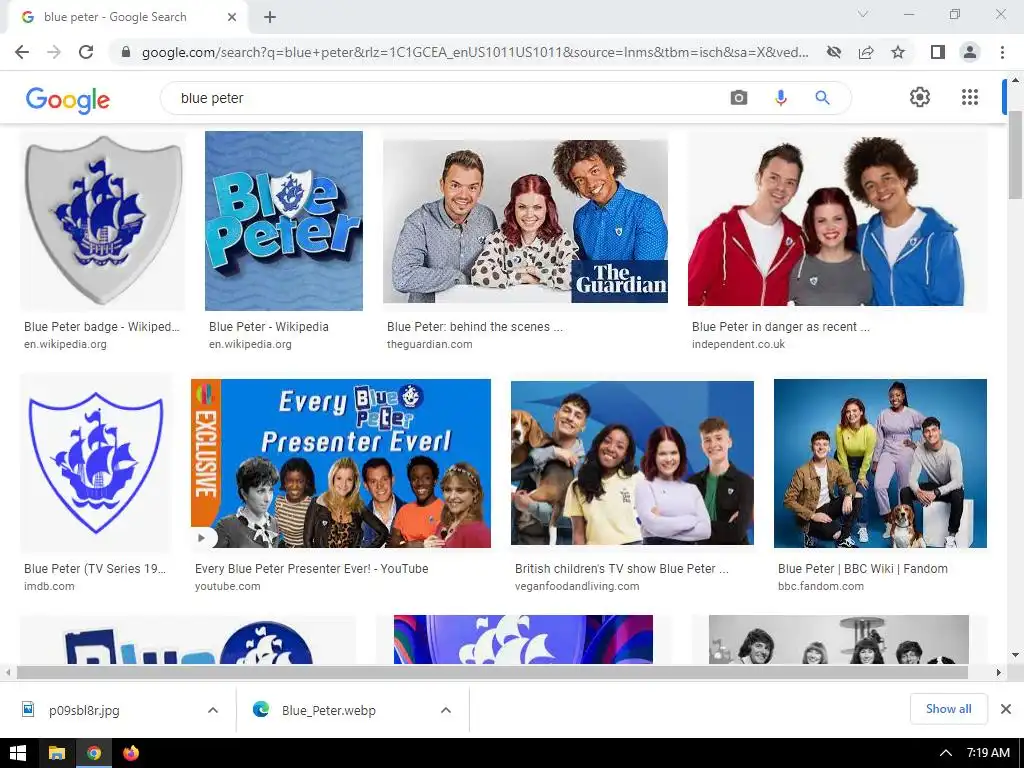This screenshot has height=768, width=1024.
Task: Click 'Blue Peter (TV Series 19...' link
Action: click(x=95, y=569)
